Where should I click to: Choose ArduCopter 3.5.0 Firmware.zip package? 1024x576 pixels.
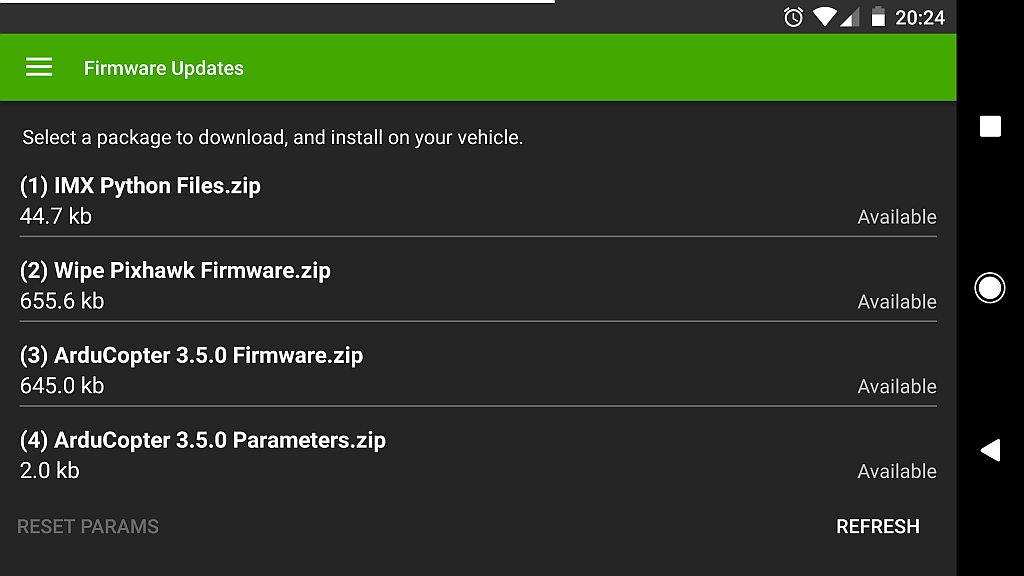[191, 356]
